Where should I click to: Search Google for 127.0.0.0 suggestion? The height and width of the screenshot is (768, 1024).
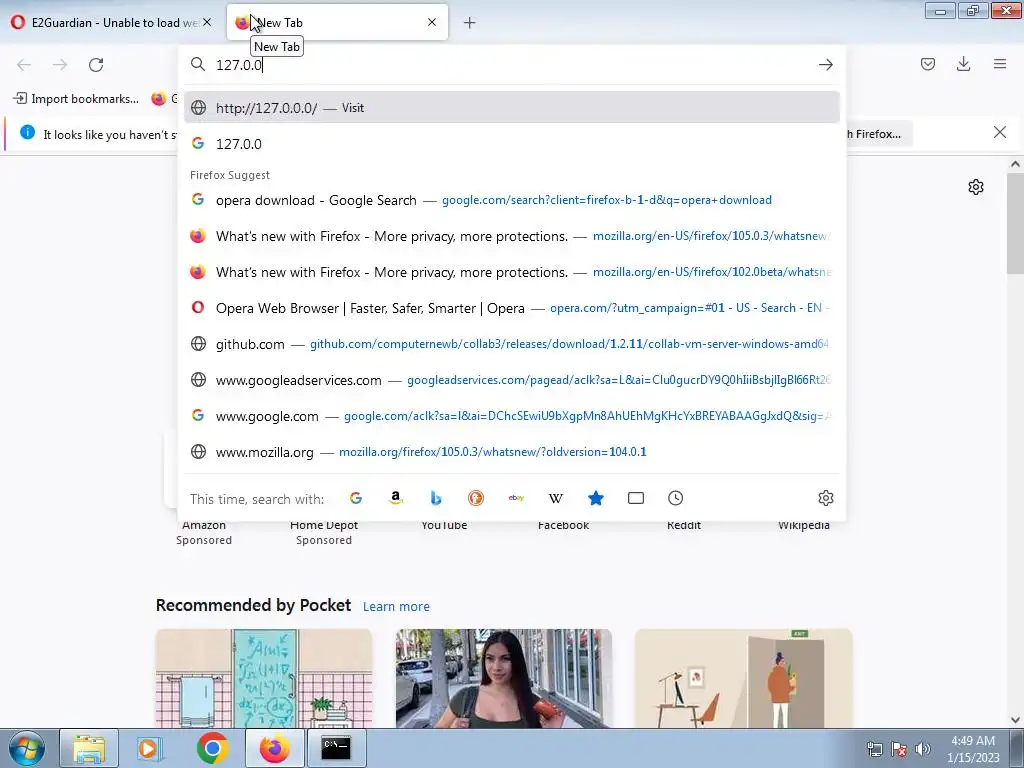[511, 144]
